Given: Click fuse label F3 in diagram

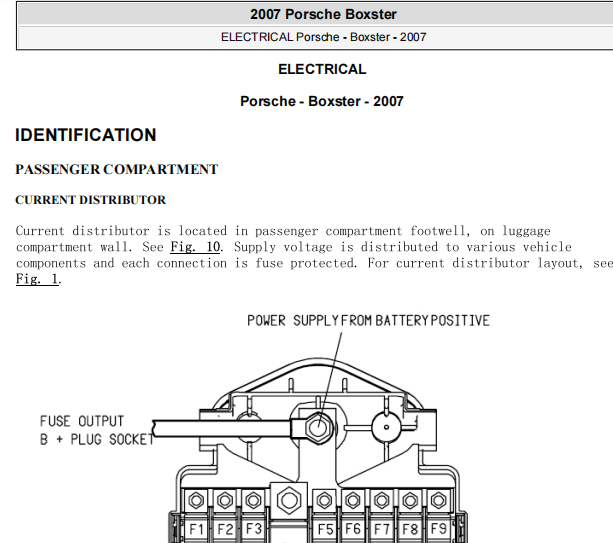Looking at the screenshot, I should (253, 529).
